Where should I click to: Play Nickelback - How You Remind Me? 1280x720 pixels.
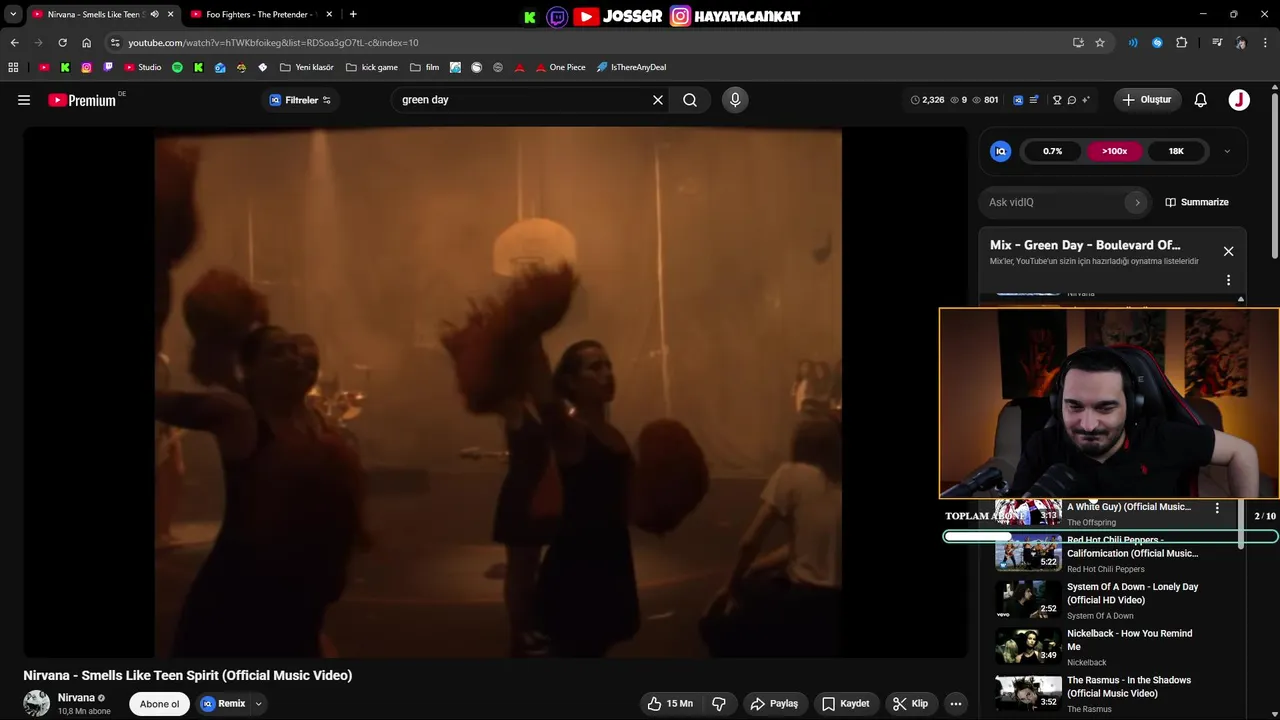tap(1110, 647)
